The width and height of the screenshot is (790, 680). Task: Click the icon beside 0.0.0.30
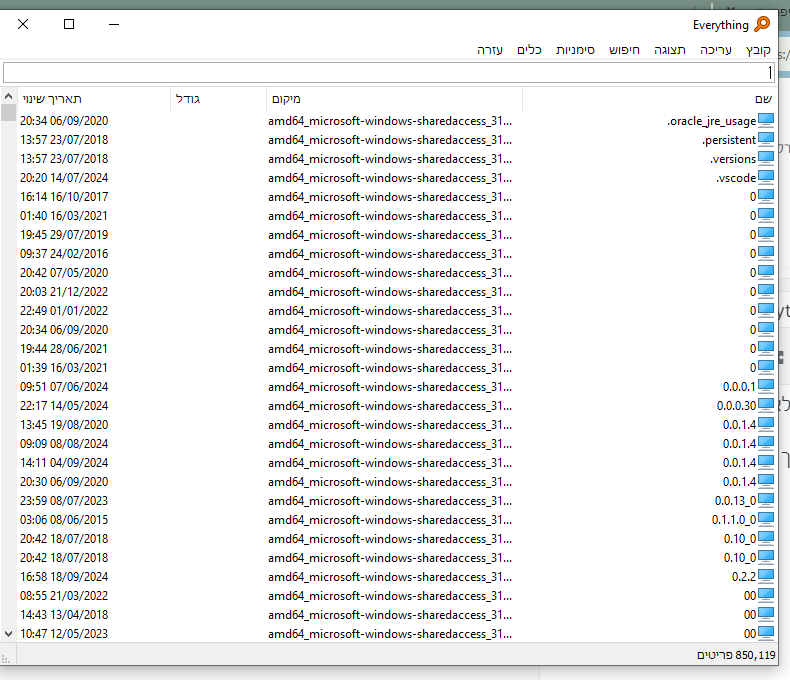tap(766, 405)
